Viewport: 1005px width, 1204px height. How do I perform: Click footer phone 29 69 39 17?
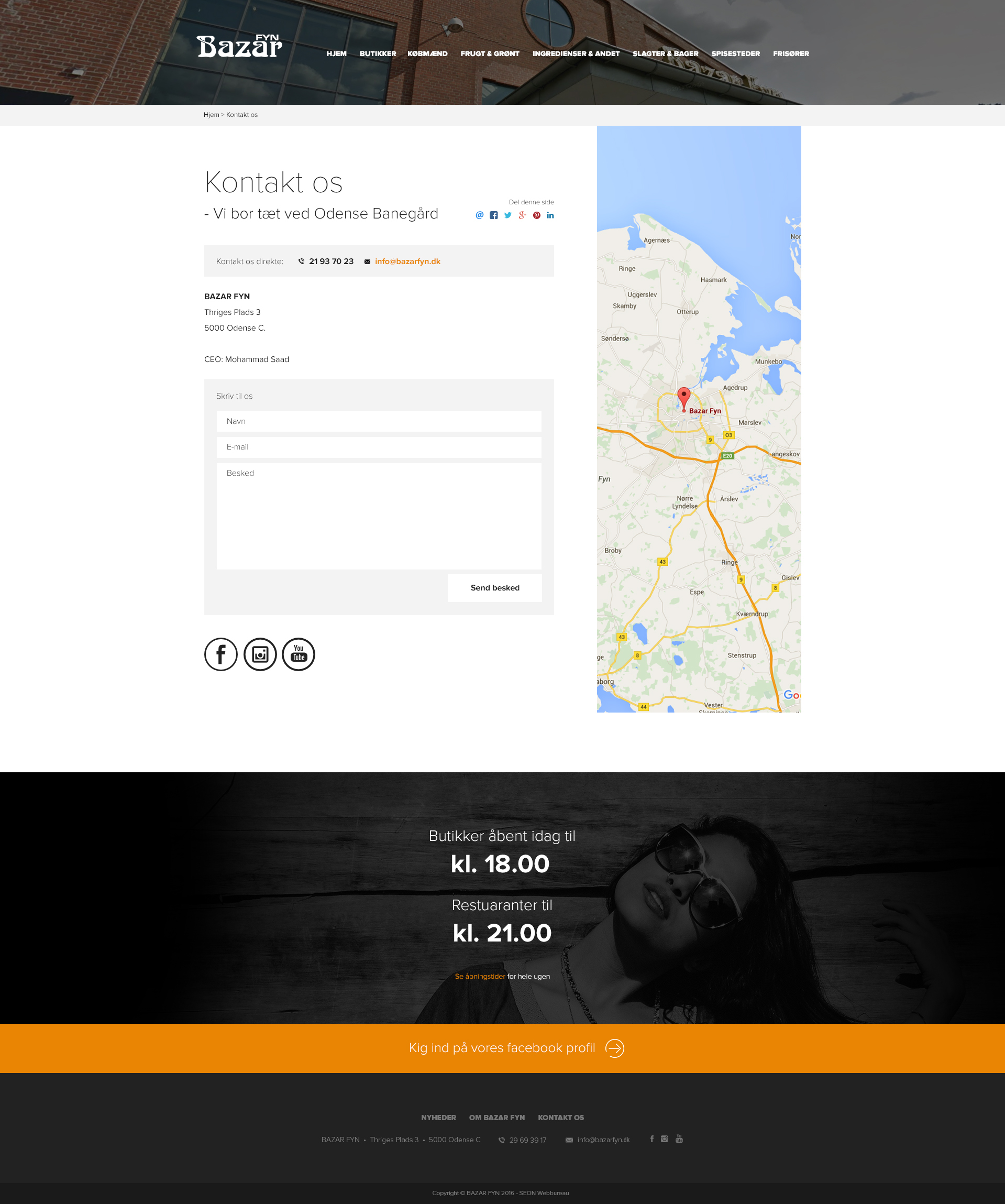point(528,1141)
